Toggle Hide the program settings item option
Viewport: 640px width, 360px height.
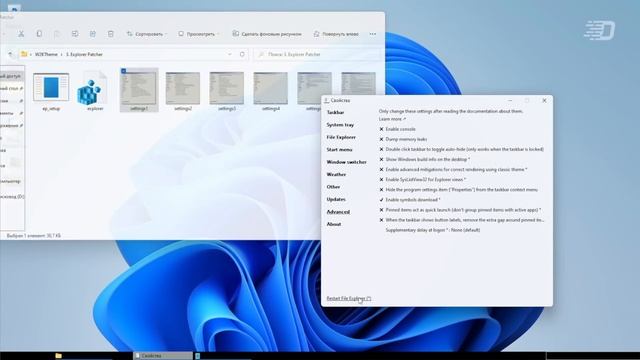pos(458,190)
